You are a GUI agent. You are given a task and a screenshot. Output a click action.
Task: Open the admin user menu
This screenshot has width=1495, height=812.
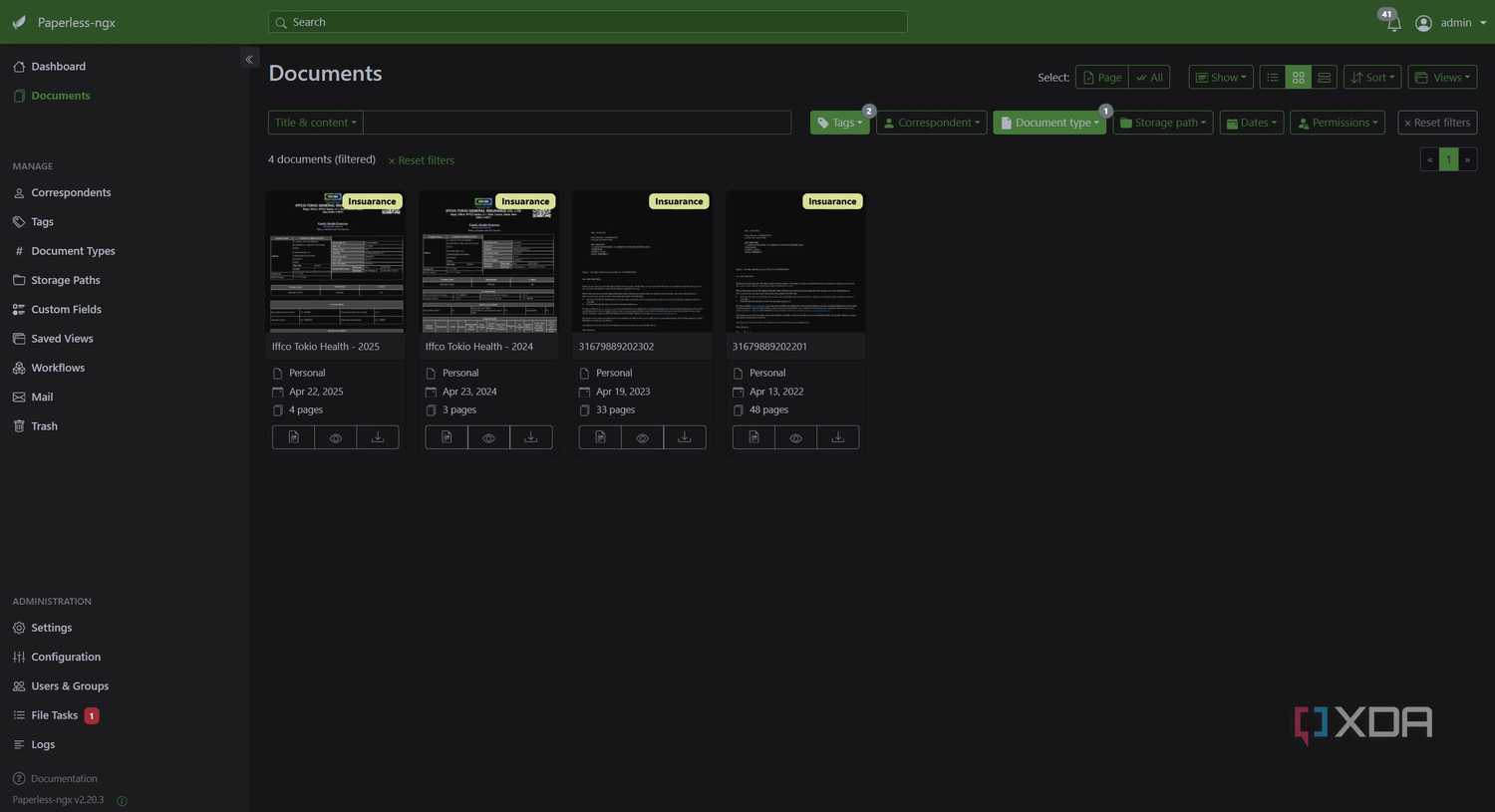(1450, 23)
